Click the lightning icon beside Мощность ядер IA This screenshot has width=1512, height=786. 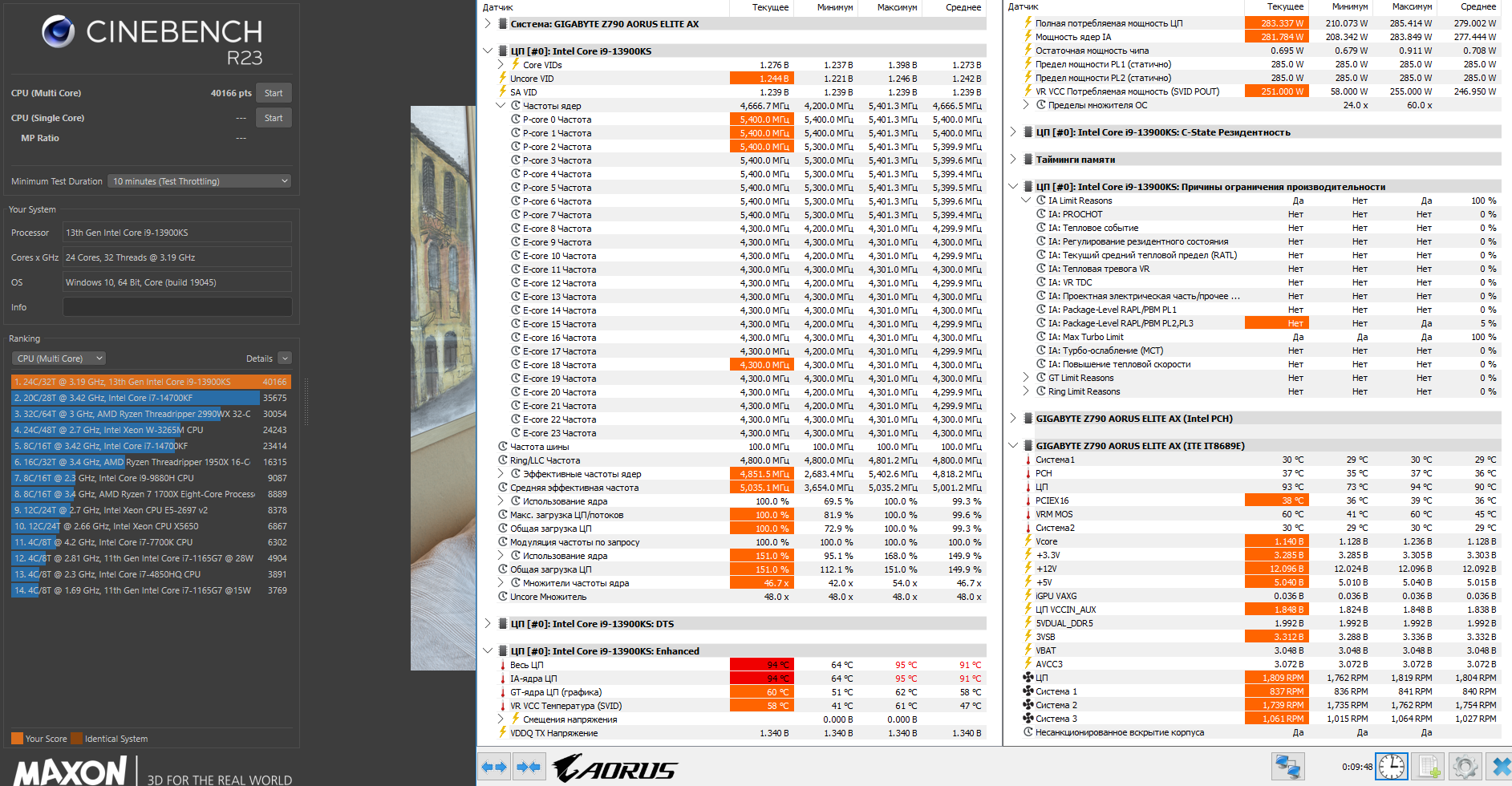click(1028, 37)
